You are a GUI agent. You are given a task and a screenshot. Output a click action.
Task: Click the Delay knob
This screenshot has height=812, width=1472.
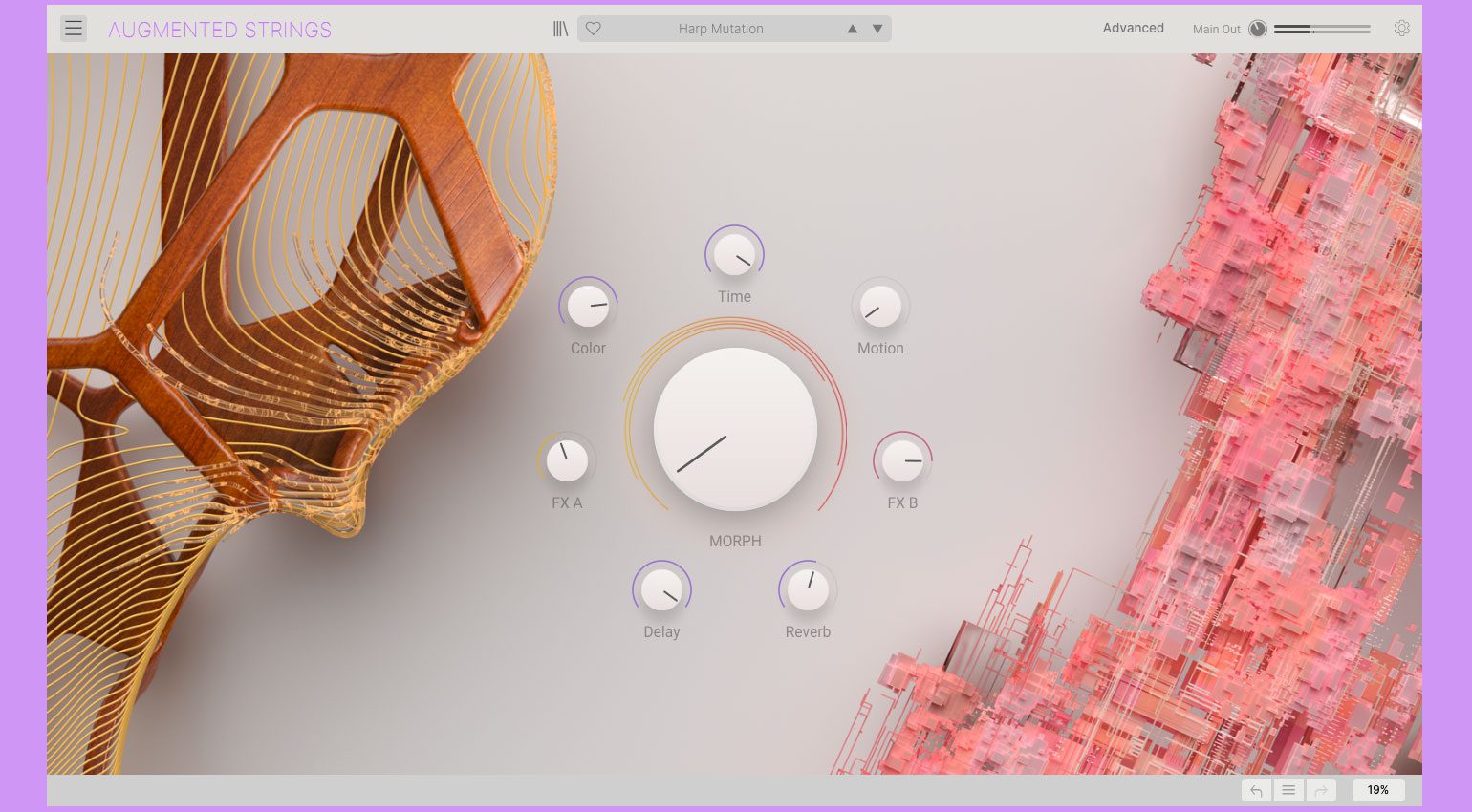pos(661,590)
